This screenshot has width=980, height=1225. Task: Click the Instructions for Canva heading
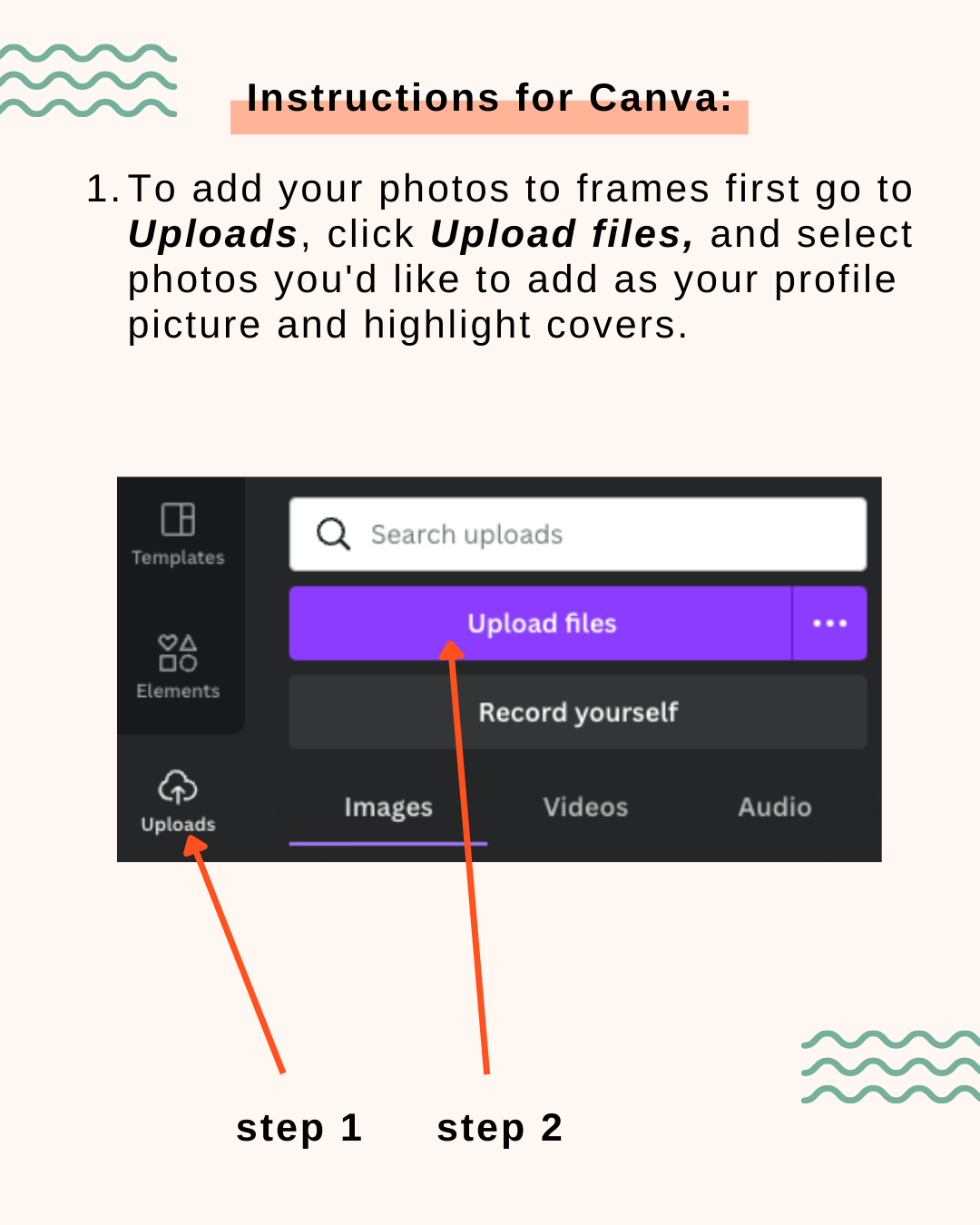coord(489,98)
